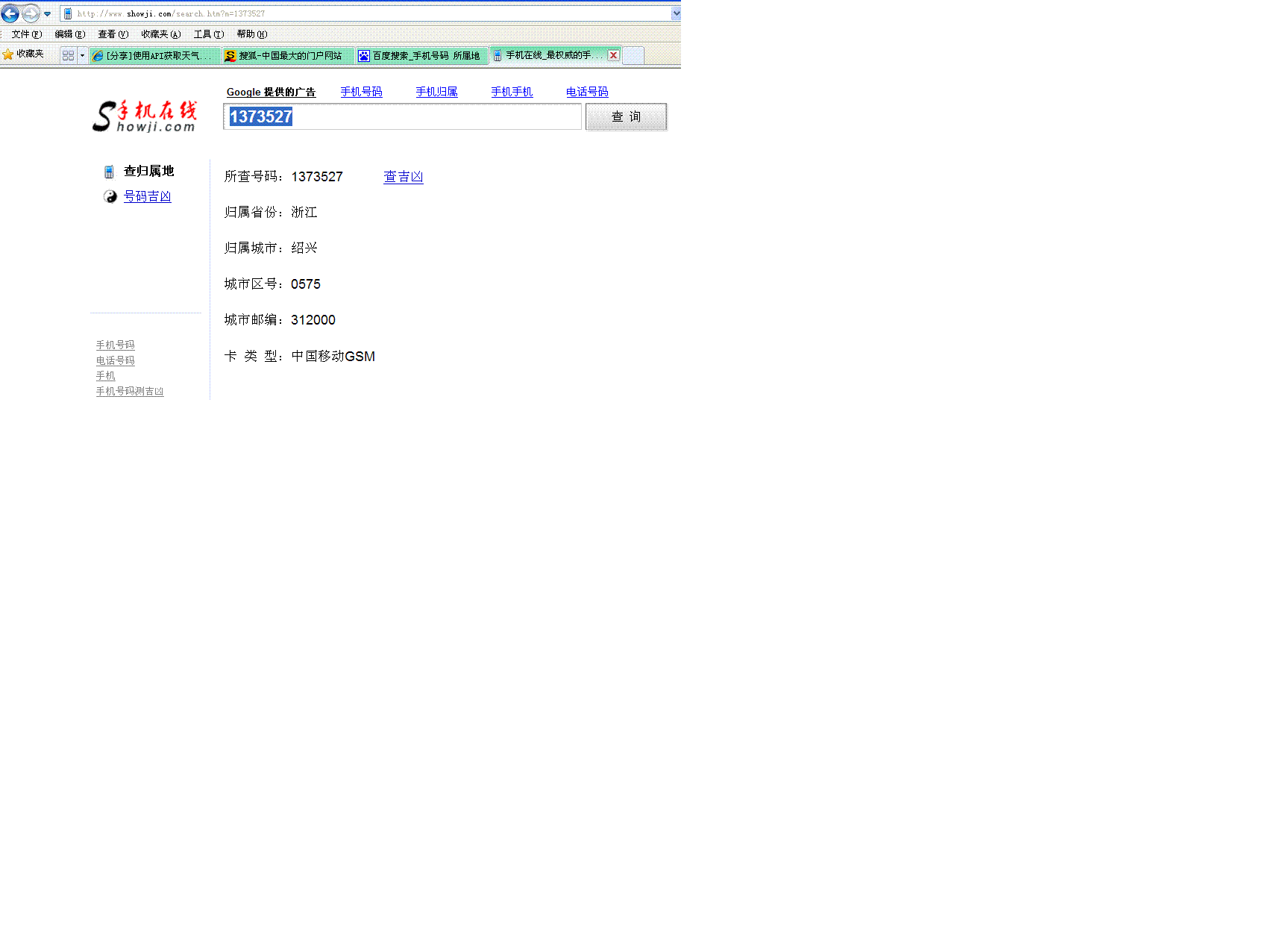Switch to the 百度搜索_手机号码 所属地 tab
The height and width of the screenshot is (952, 1271).
[421, 56]
